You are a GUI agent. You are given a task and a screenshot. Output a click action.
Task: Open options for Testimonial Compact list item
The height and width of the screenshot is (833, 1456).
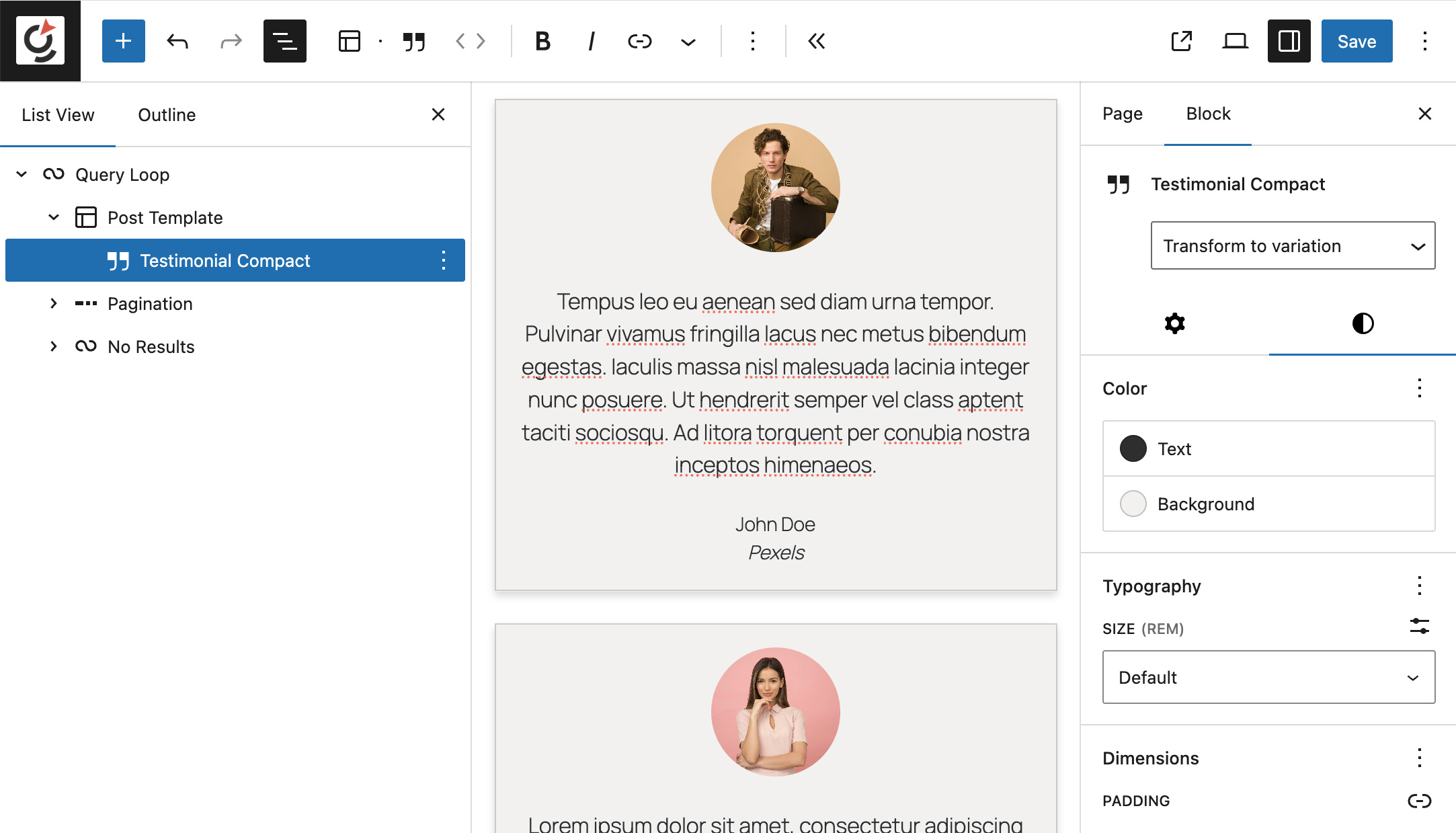pyautogui.click(x=444, y=260)
